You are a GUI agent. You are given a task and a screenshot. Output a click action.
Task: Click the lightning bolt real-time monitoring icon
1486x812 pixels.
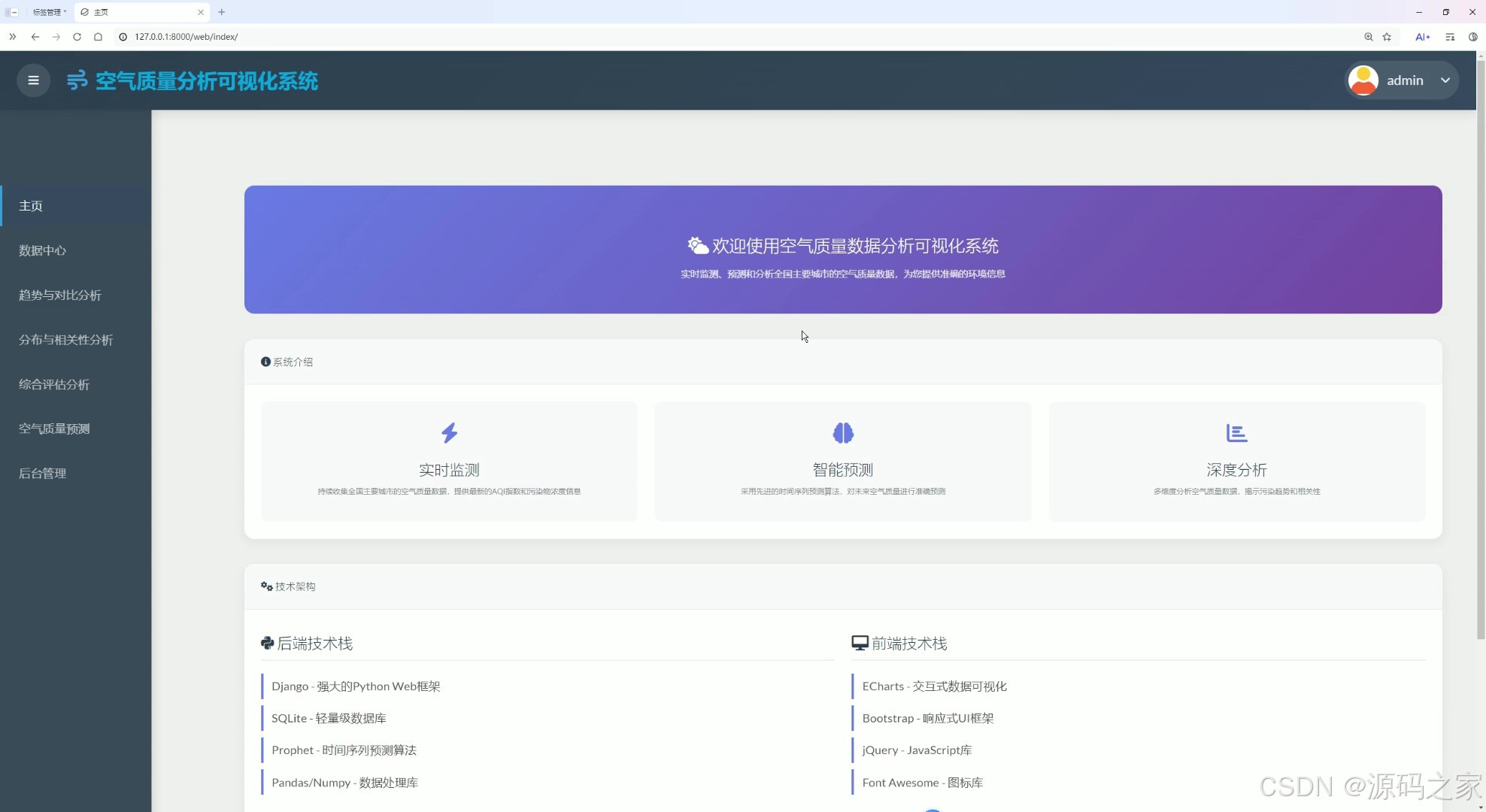click(x=449, y=433)
